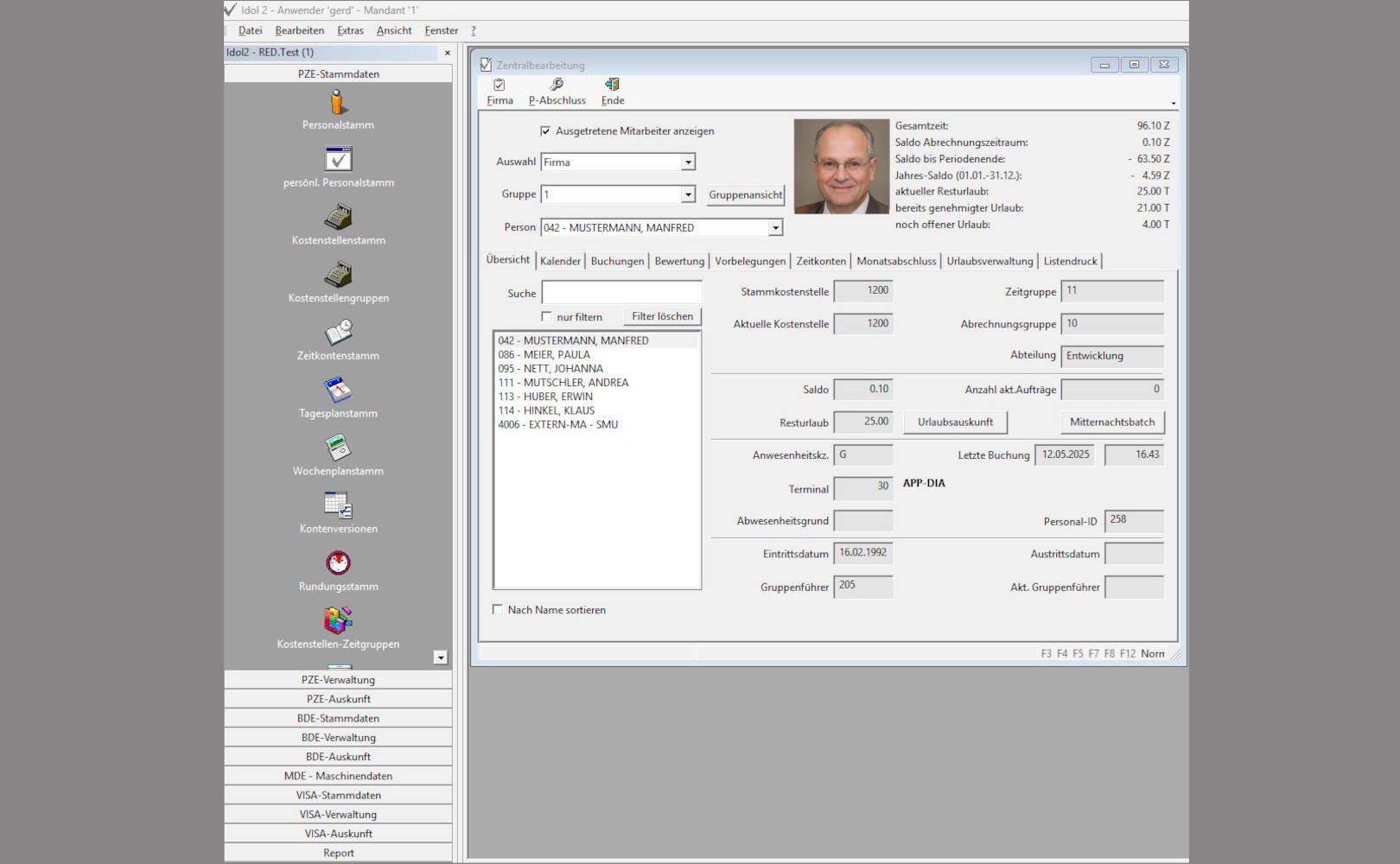Click the Urlaubsauskunft button
Viewport: 1400px width, 864px height.
955,422
